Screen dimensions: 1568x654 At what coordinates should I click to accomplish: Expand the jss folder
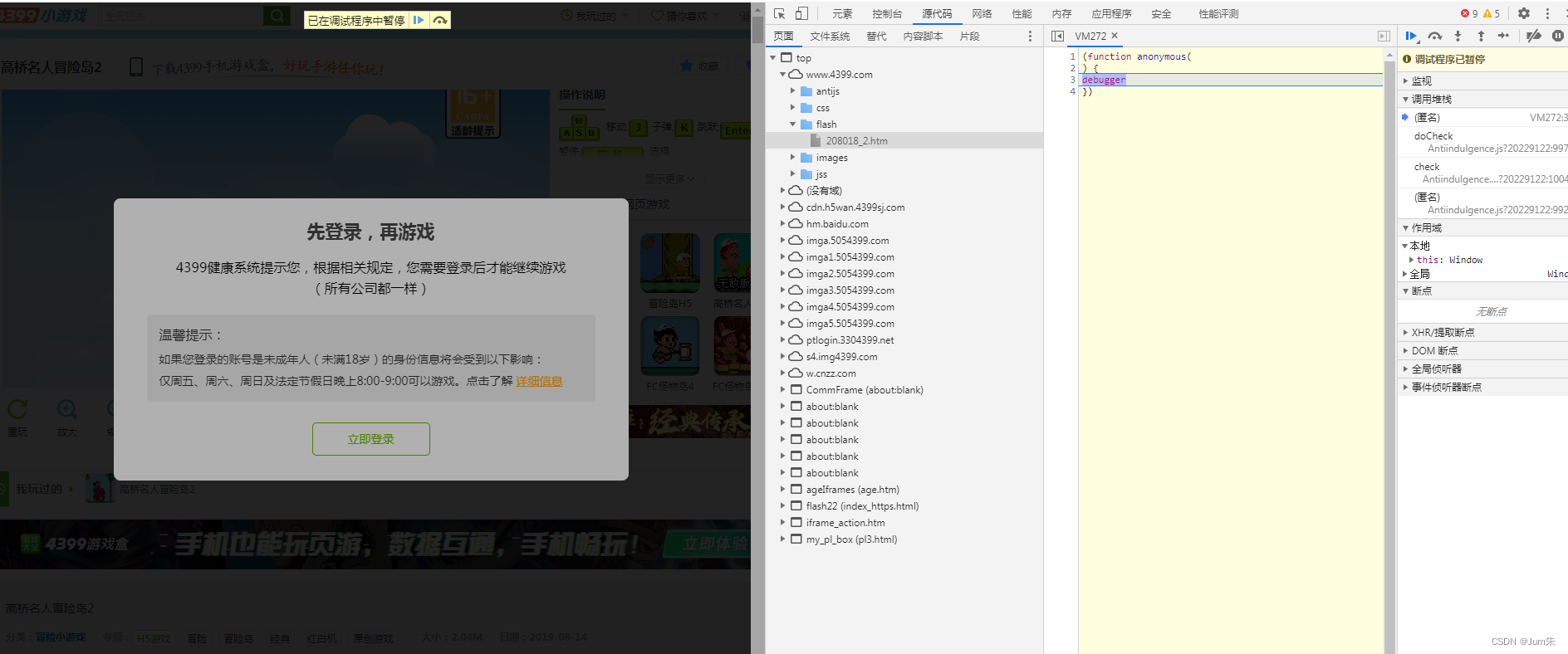[792, 173]
